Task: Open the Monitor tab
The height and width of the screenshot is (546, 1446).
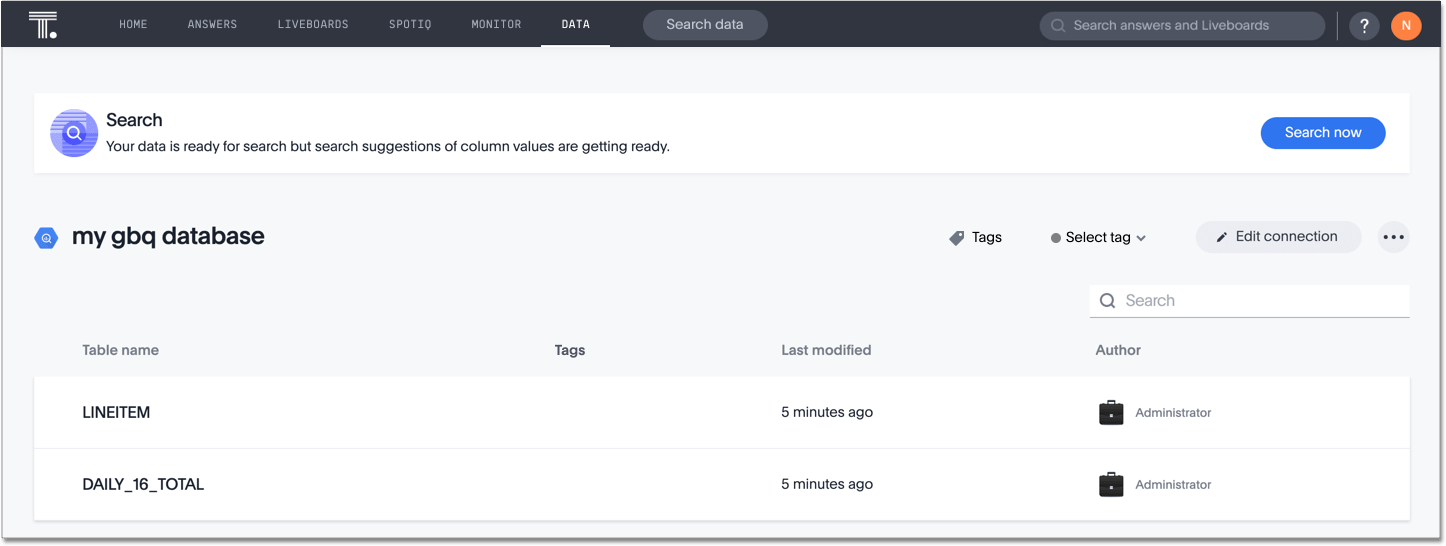Action: click(496, 25)
